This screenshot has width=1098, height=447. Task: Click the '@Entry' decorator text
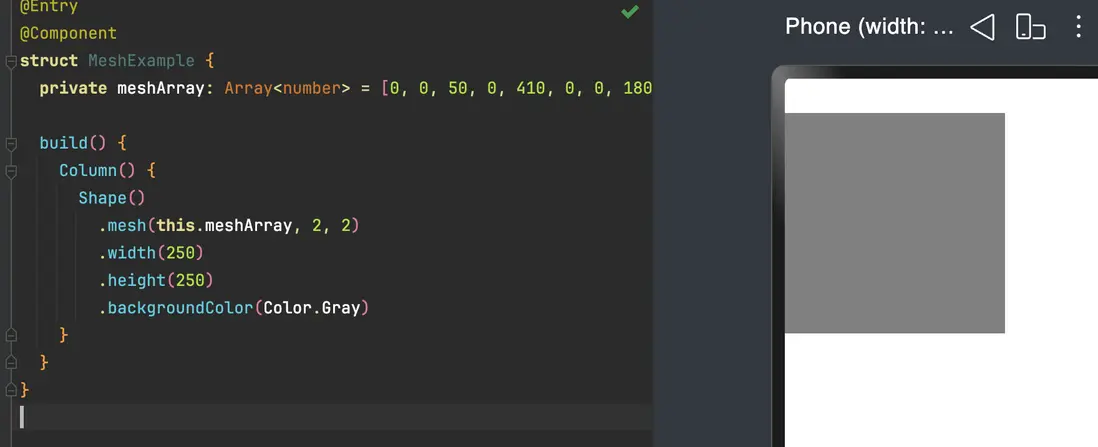(48, 6)
